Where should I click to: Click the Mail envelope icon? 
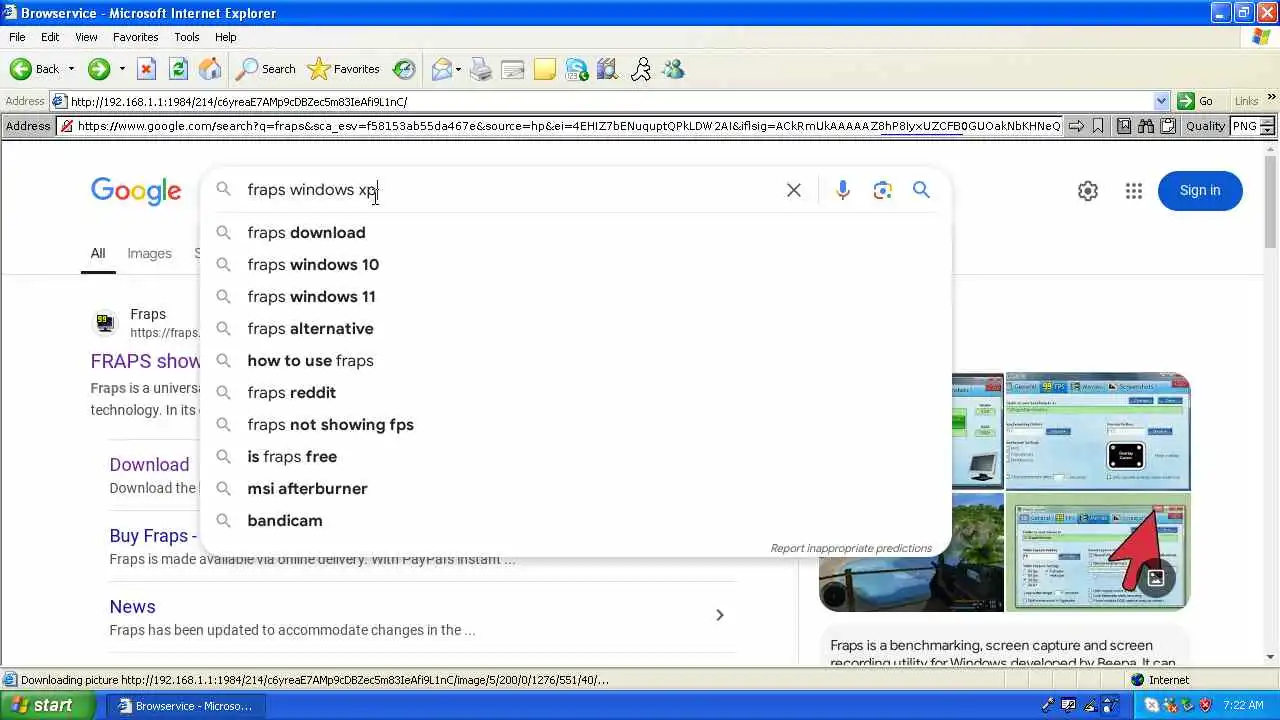click(441, 69)
